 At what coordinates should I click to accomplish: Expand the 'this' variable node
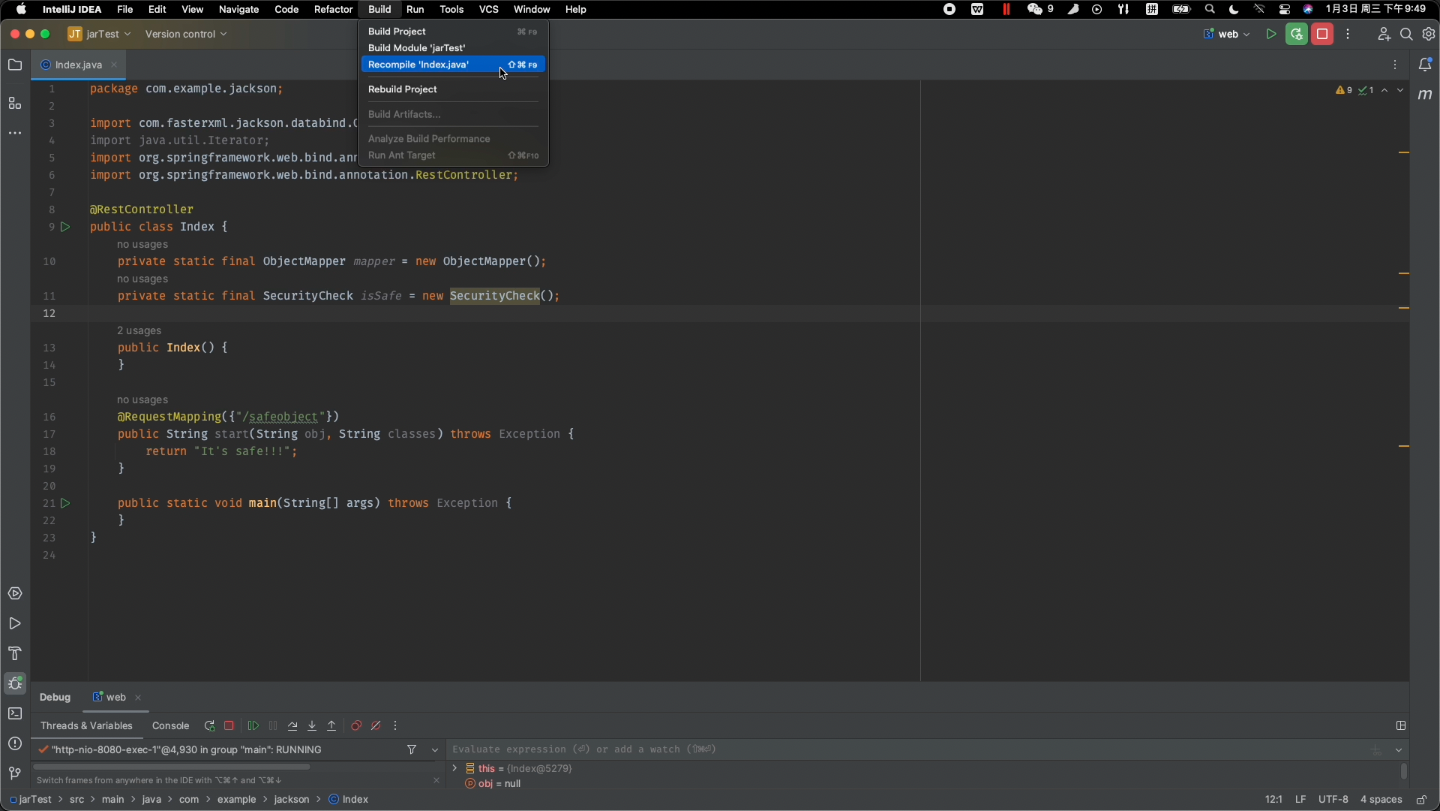pos(455,769)
